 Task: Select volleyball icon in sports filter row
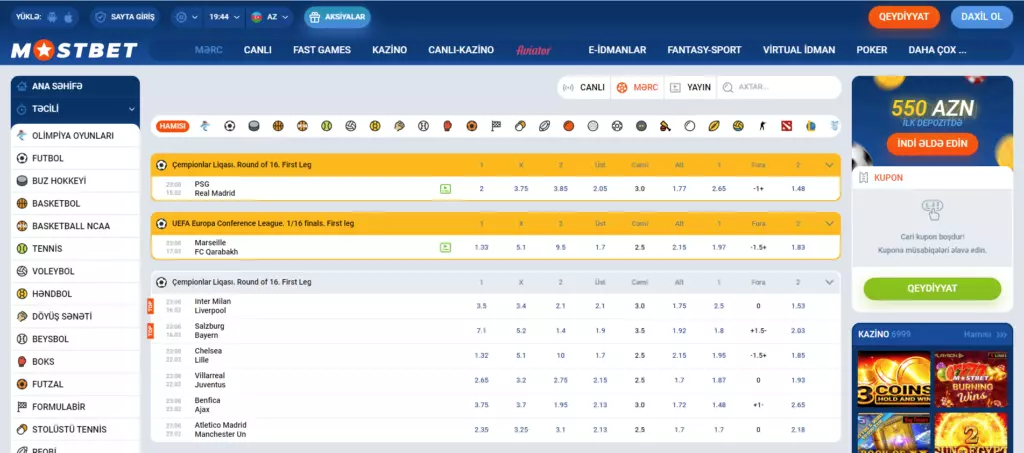click(351, 126)
